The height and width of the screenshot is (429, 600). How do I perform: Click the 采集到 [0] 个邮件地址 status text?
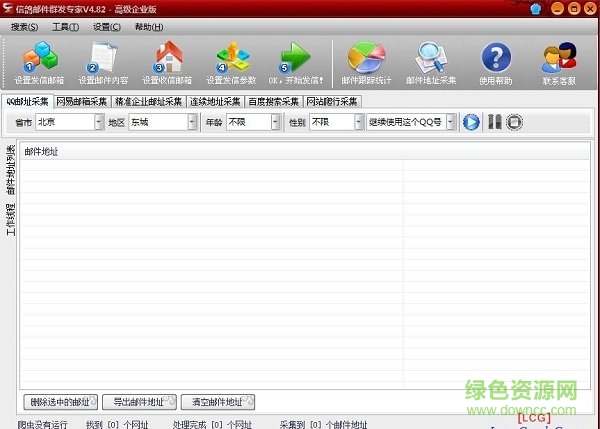(323, 424)
